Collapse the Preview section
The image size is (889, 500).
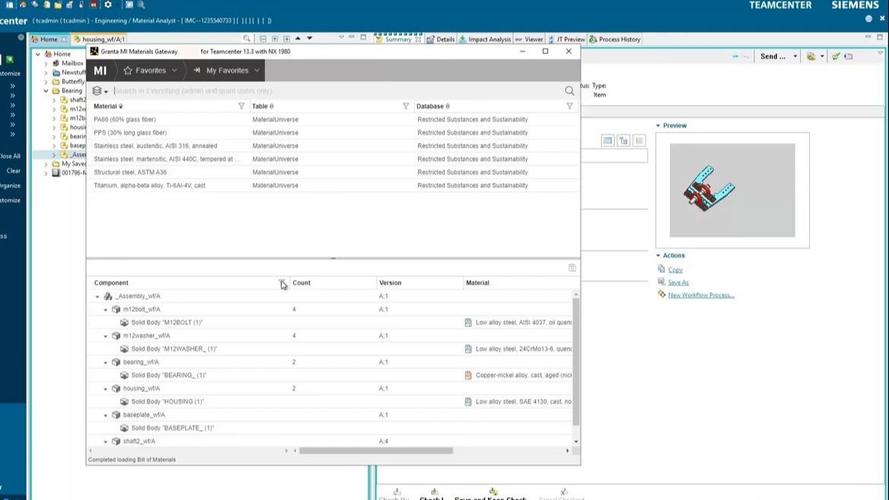click(x=658, y=125)
